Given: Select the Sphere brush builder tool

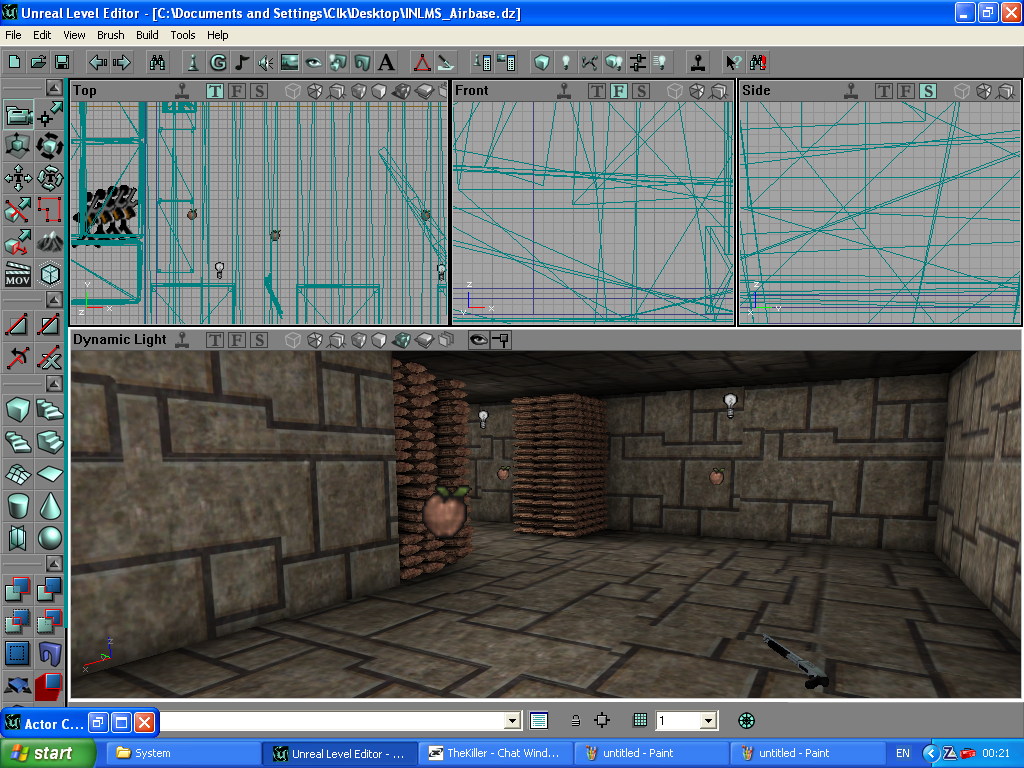Looking at the screenshot, I should pyautogui.click(x=49, y=538).
